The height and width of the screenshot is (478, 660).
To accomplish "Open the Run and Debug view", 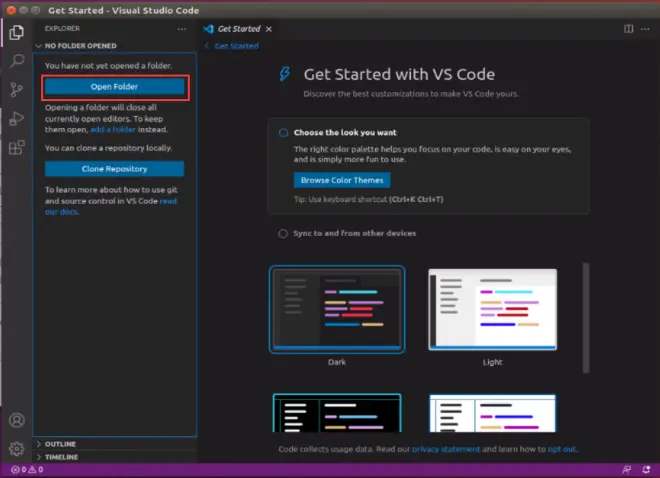I will pyautogui.click(x=17, y=119).
